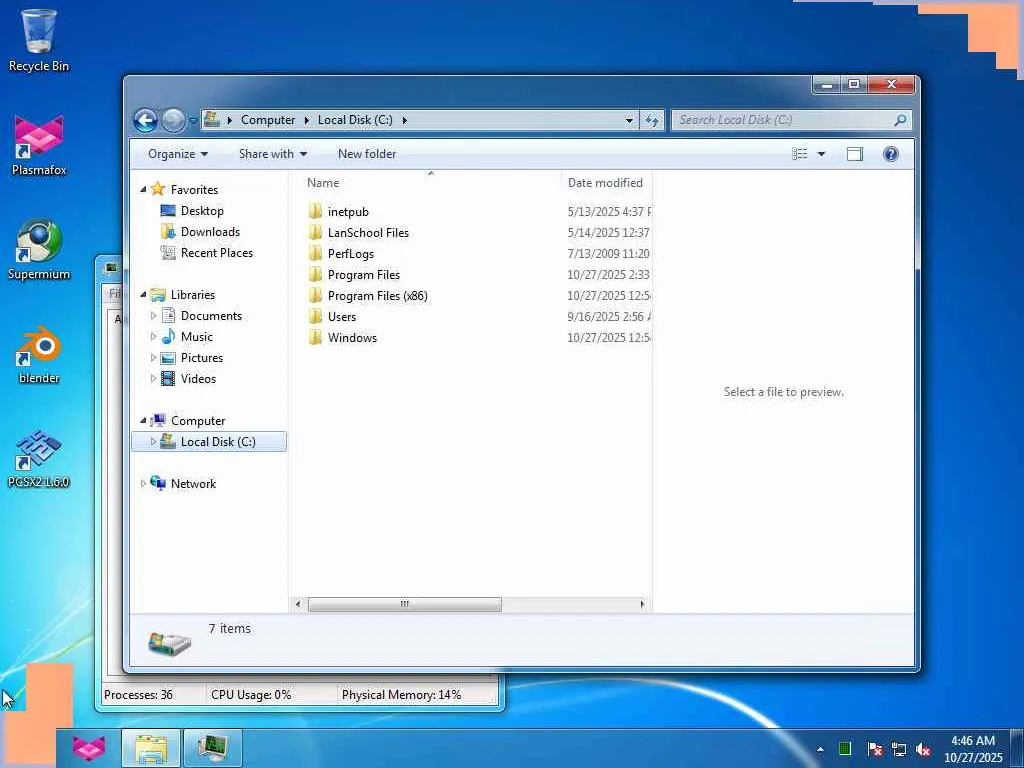Expand the Pictures library node

(153, 357)
